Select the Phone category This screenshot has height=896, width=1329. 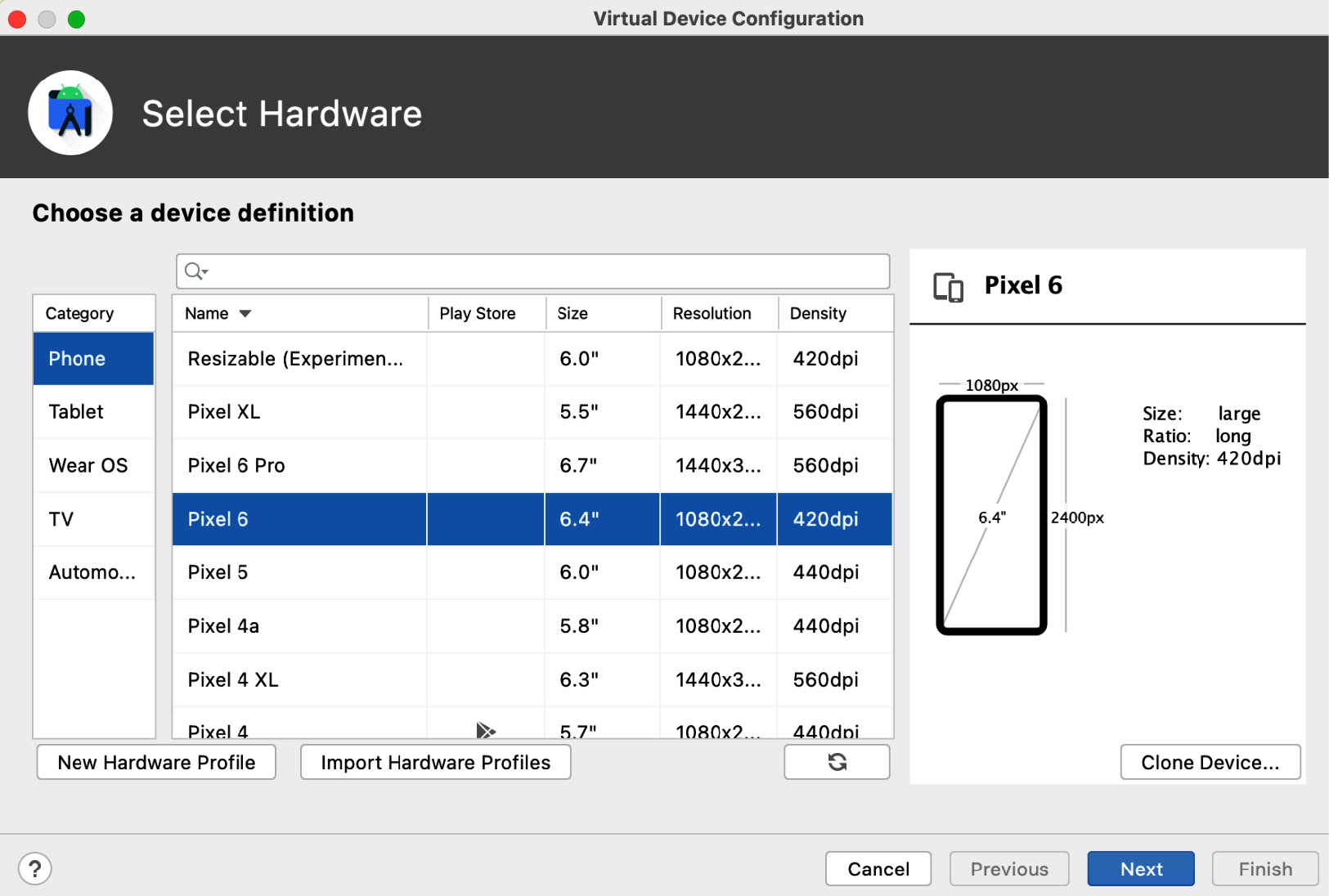tap(93, 358)
